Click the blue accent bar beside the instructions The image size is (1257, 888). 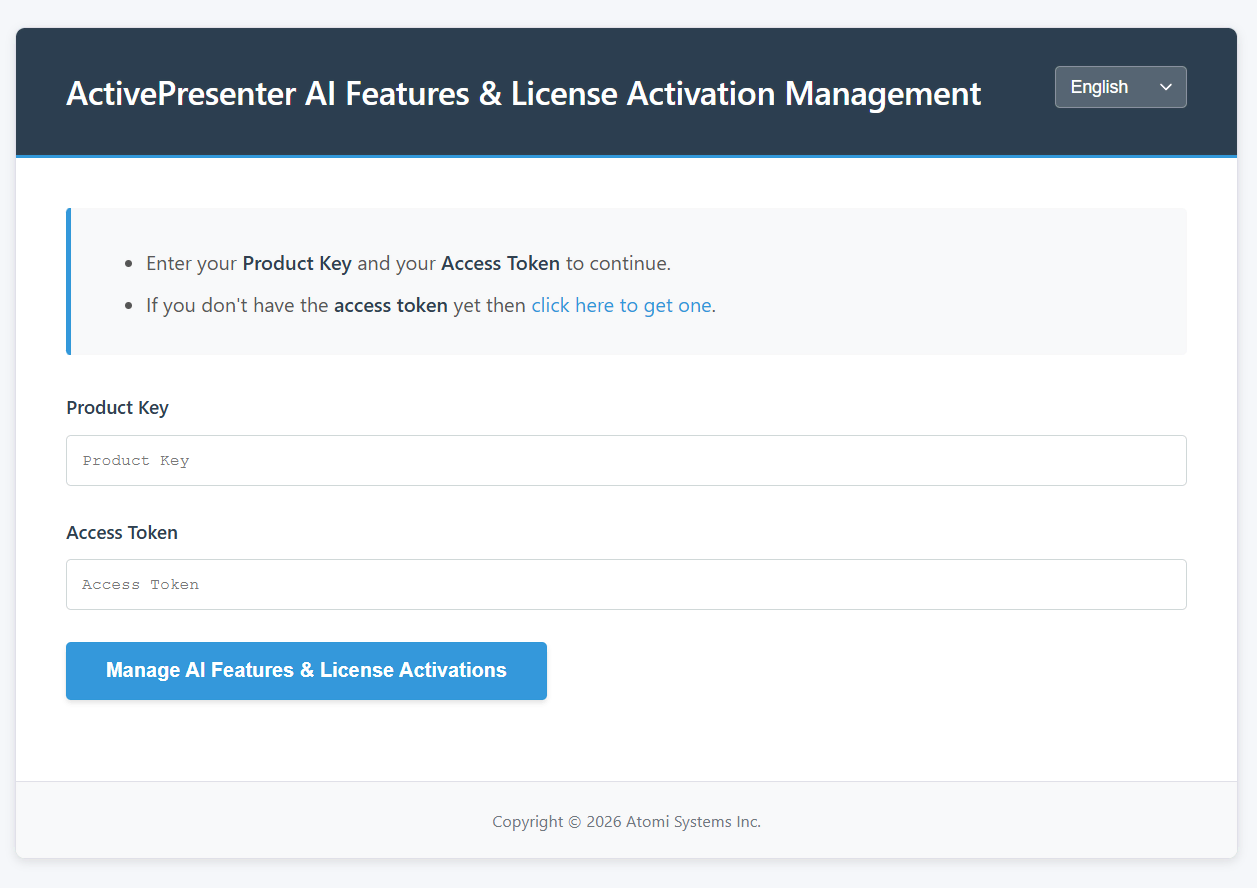click(69, 282)
